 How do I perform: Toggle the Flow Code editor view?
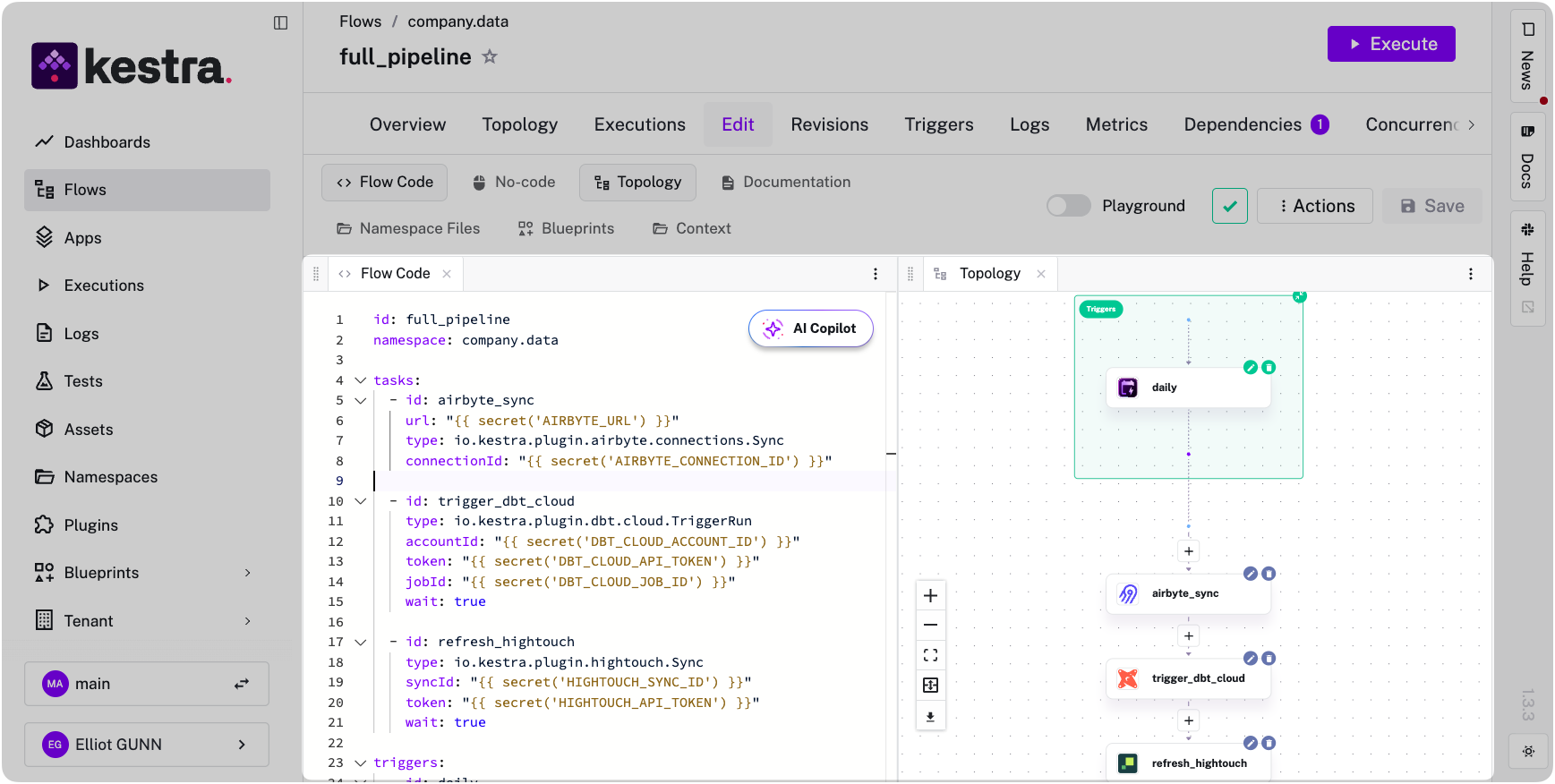coord(385,183)
